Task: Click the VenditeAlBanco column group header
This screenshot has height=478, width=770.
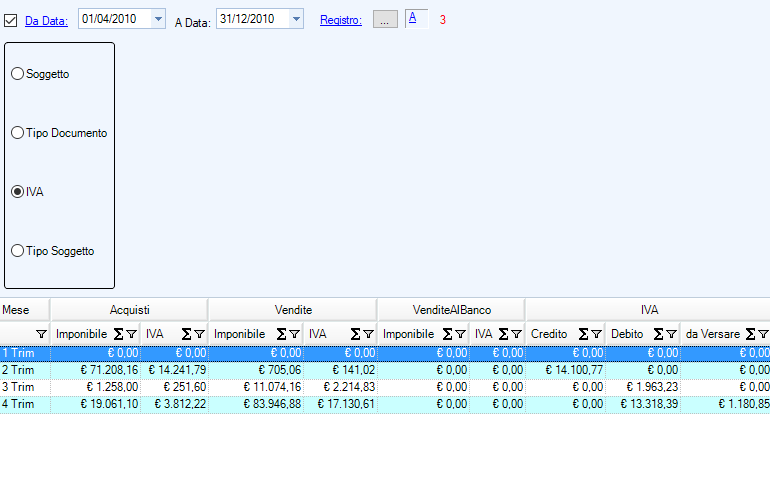Action: (x=451, y=310)
